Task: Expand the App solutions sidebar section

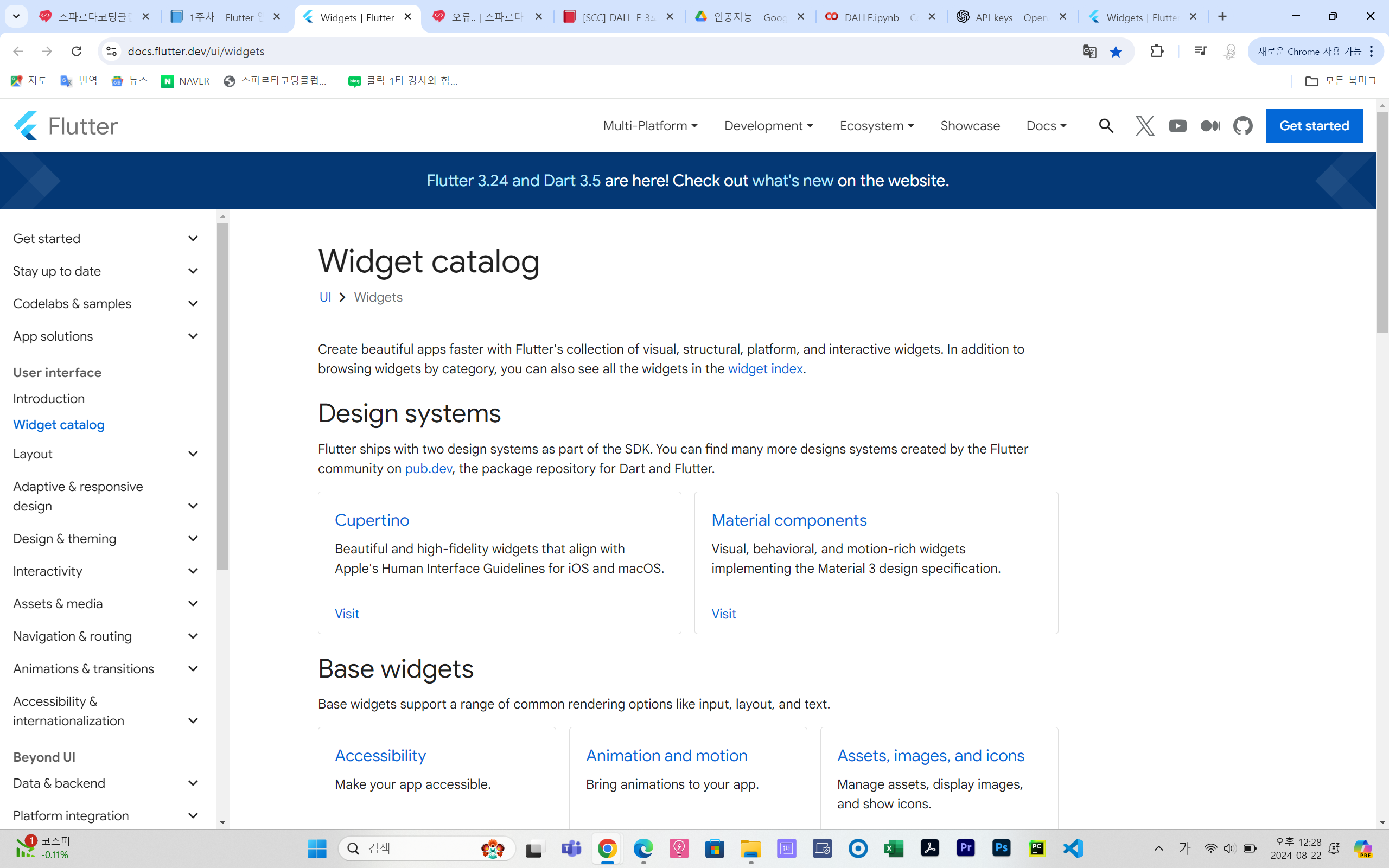Action: click(x=107, y=336)
